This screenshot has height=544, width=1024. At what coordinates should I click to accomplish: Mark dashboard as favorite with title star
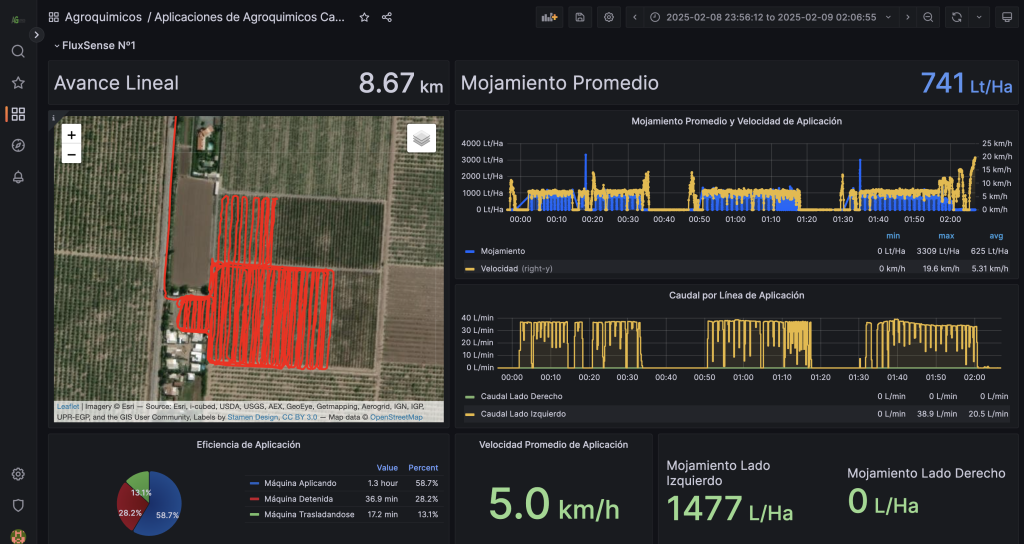[364, 17]
